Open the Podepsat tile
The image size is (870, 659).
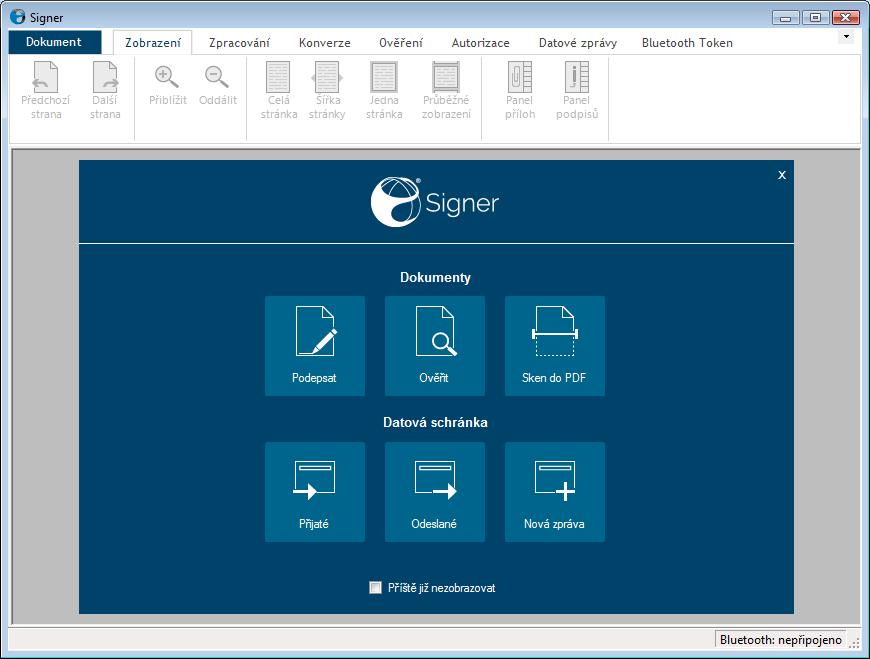tap(315, 346)
